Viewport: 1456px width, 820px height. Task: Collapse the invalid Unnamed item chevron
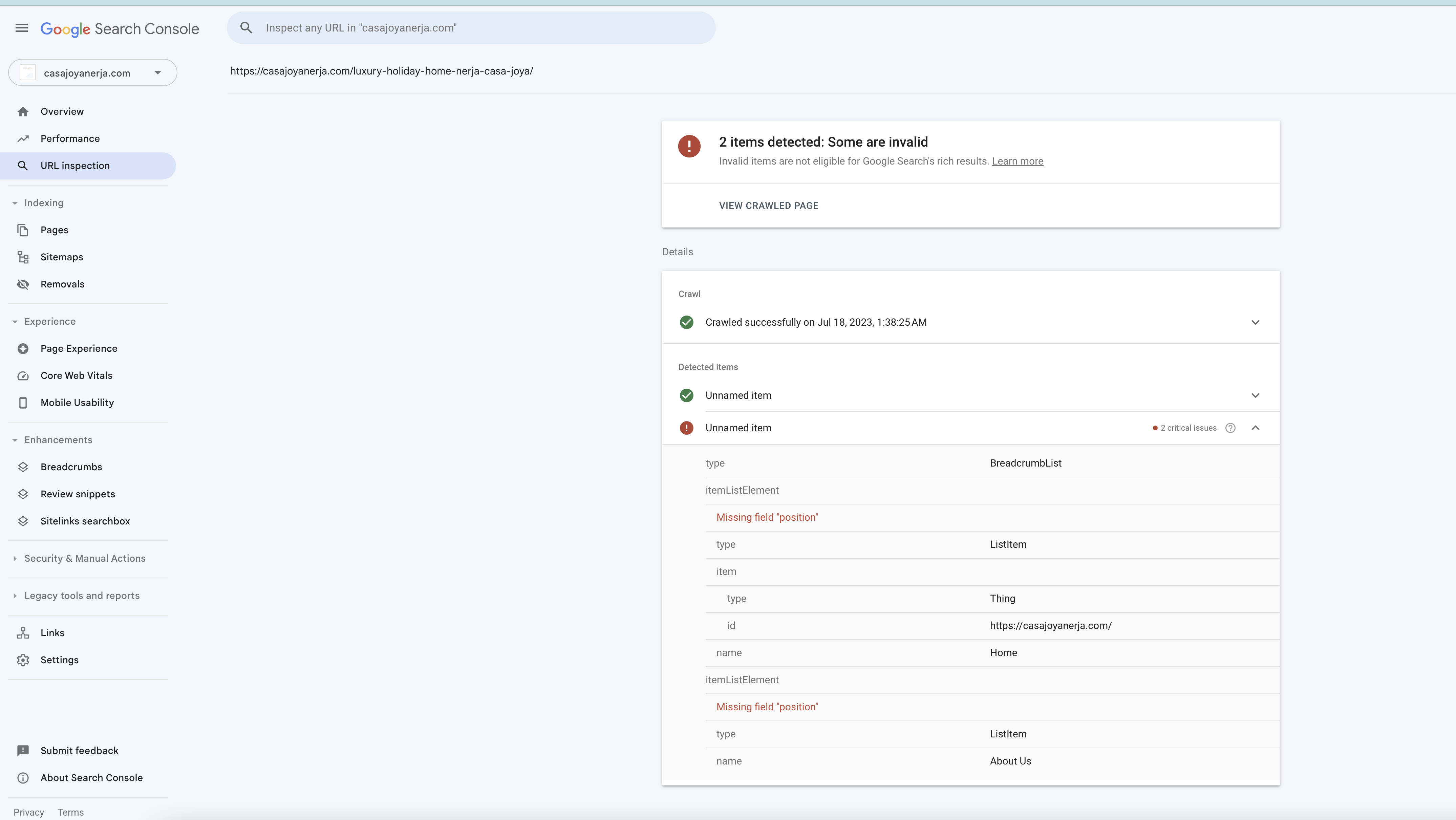tap(1255, 428)
